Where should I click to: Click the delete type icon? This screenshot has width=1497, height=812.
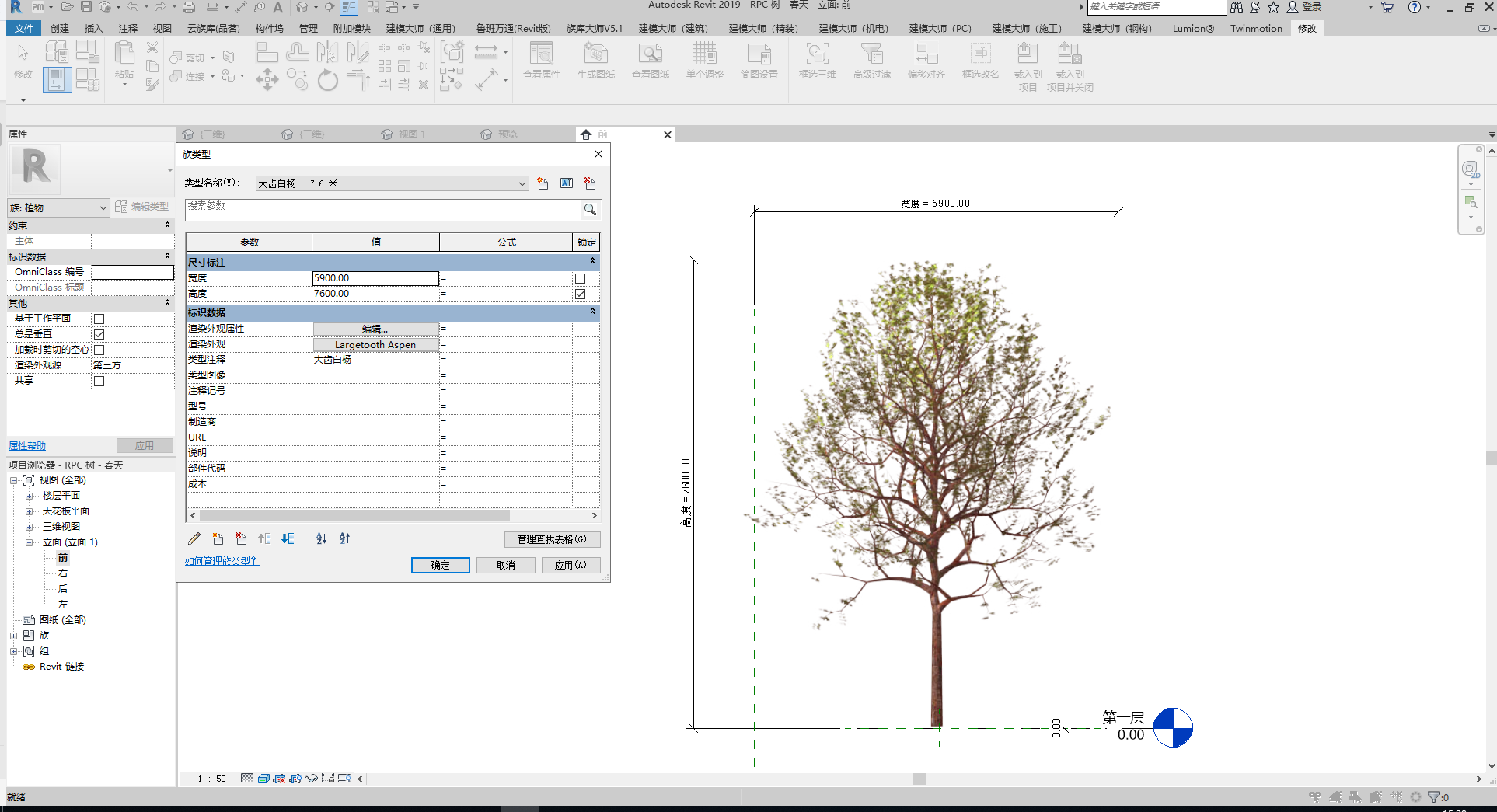click(x=590, y=183)
